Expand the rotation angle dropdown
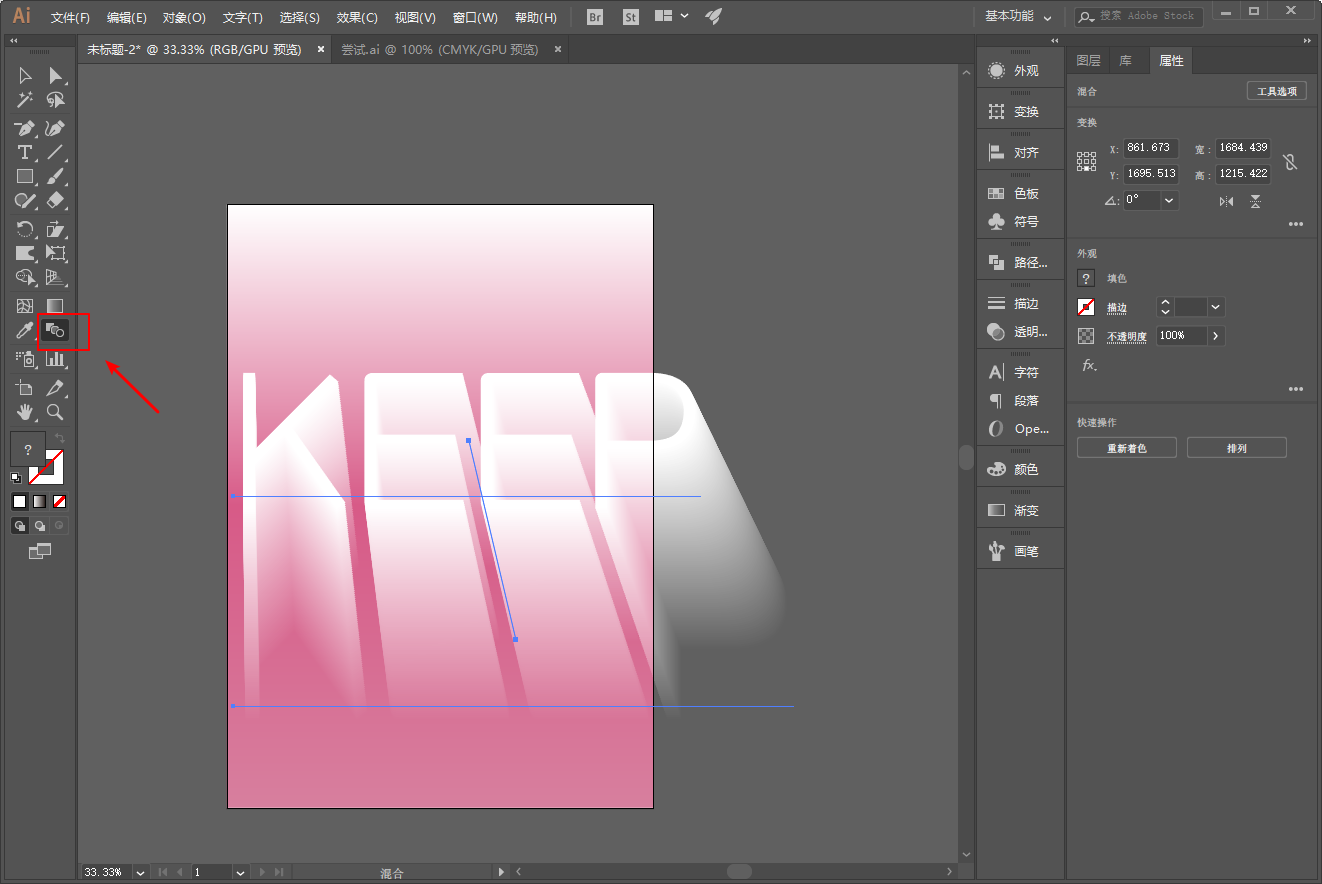 (x=1169, y=200)
